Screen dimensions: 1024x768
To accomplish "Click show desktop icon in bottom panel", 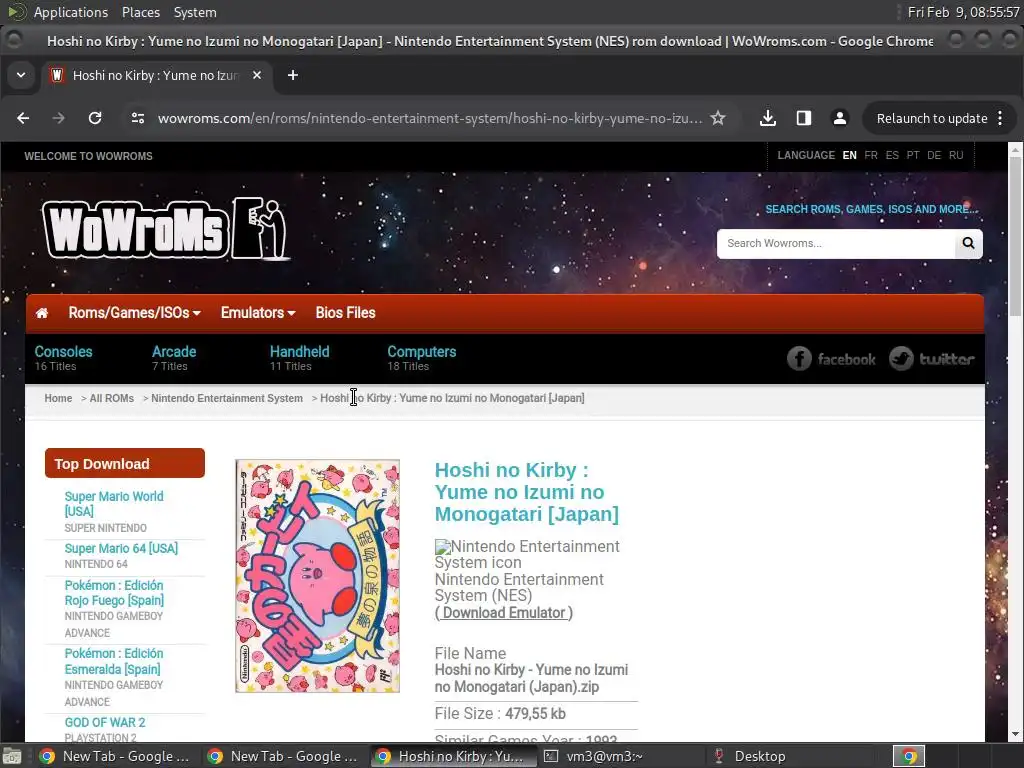I will 11,756.
